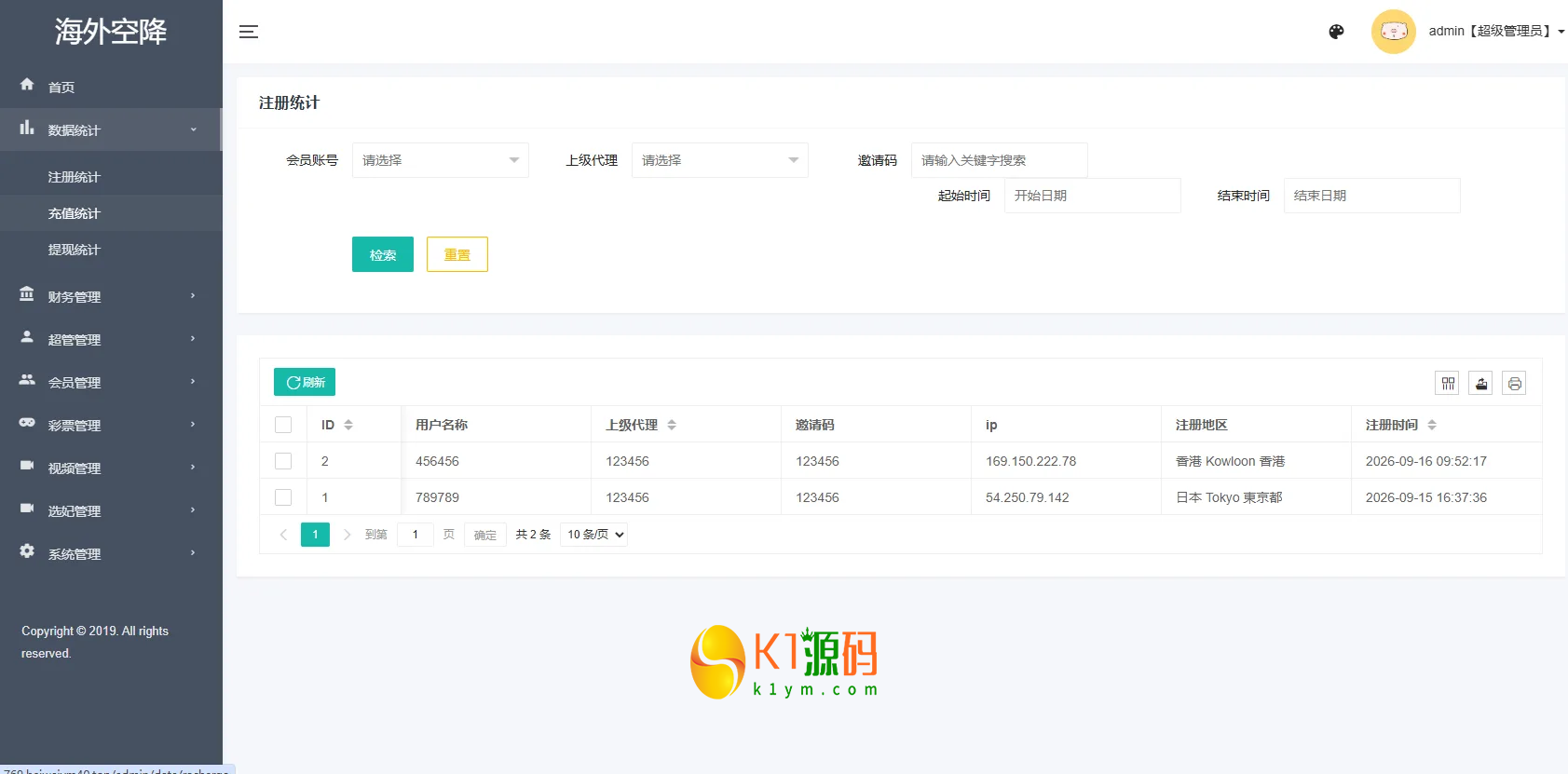Check the row for user 789789
1568x774 pixels.
283,497
